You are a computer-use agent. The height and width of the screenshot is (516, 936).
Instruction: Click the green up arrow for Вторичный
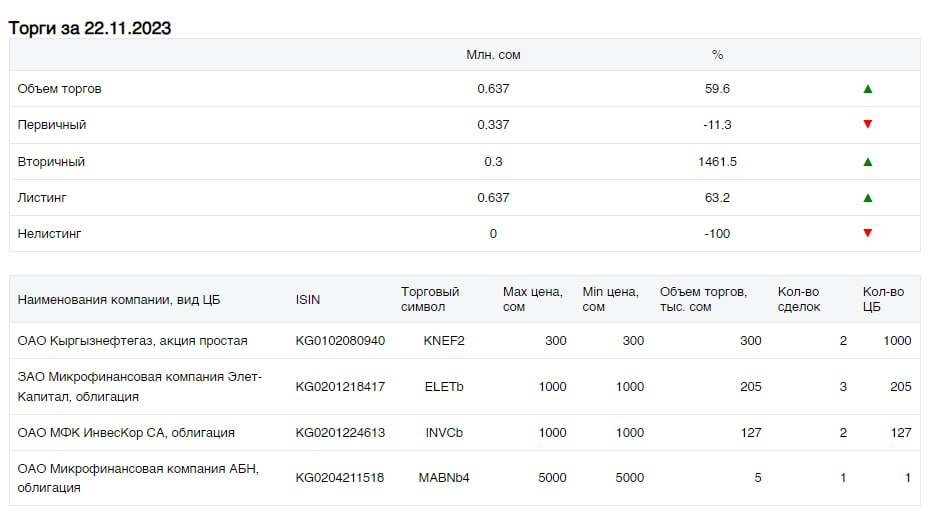coord(867,162)
